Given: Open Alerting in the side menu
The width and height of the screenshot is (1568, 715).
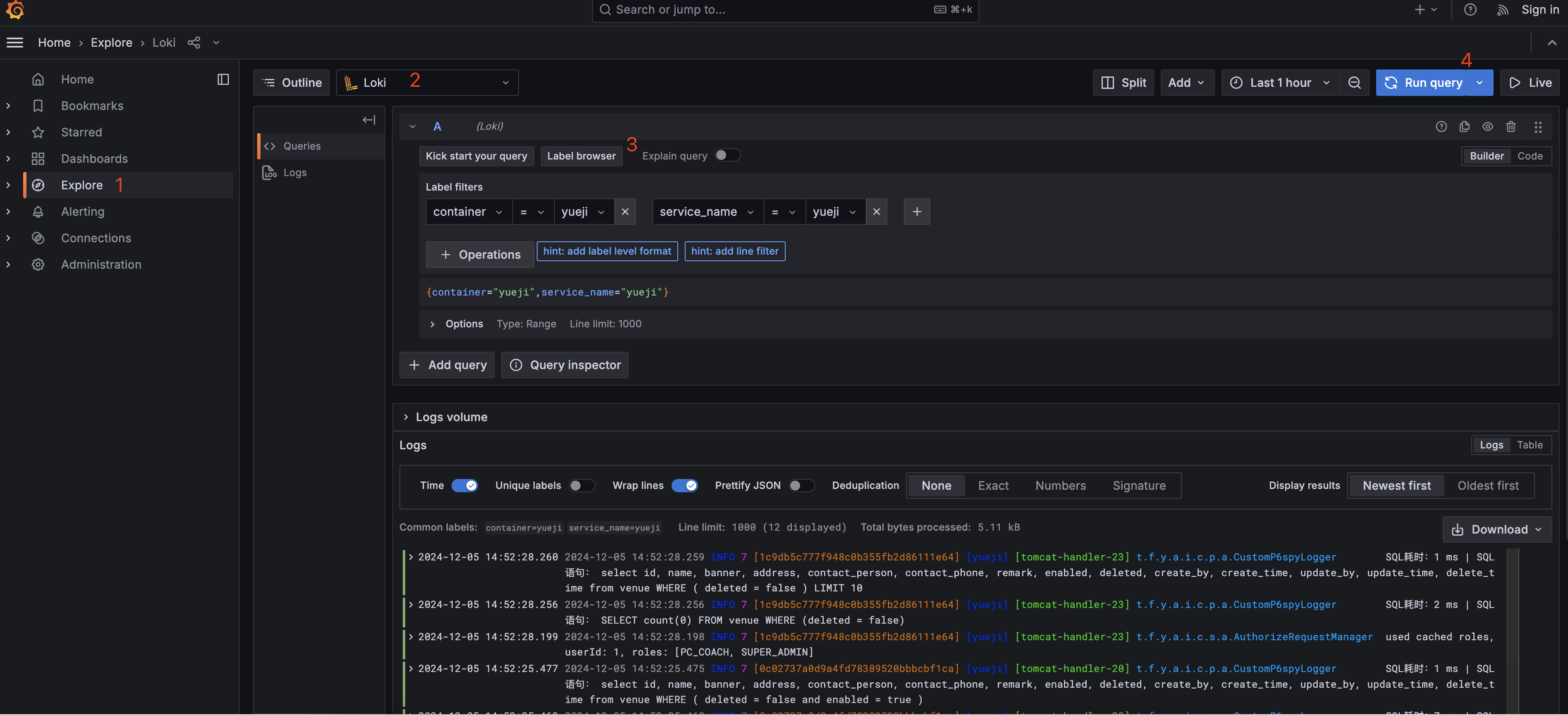Looking at the screenshot, I should [83, 212].
